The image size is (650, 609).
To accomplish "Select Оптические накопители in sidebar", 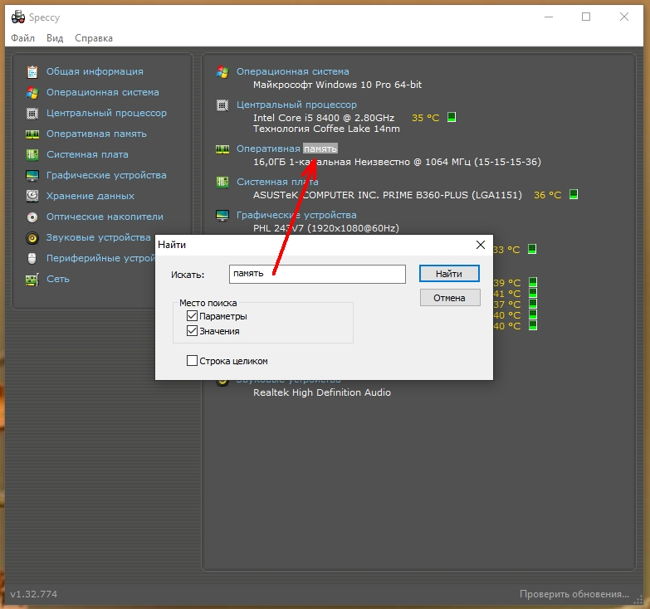I will coord(105,217).
